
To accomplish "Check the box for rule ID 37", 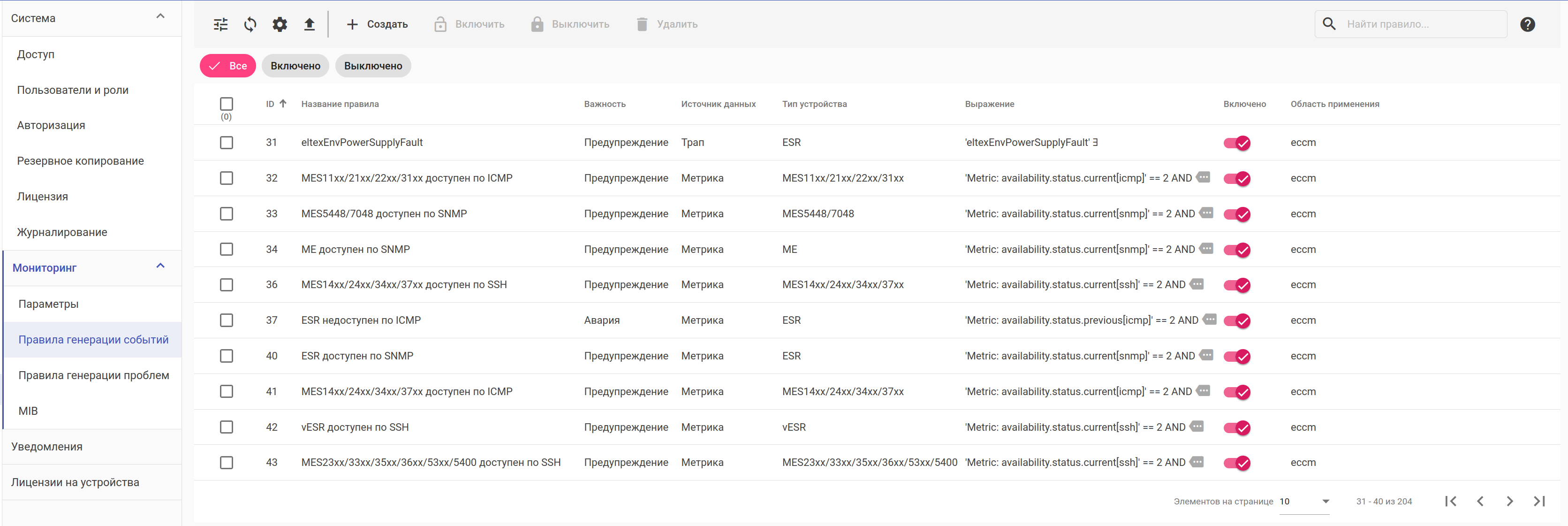I will coord(227,320).
